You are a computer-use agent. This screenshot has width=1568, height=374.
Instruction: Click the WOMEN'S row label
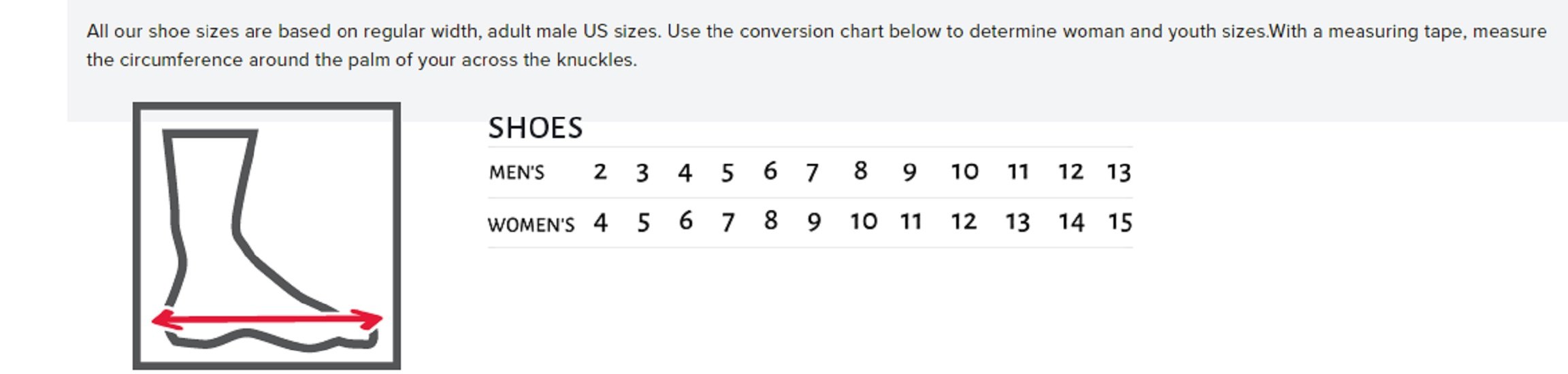tap(531, 224)
